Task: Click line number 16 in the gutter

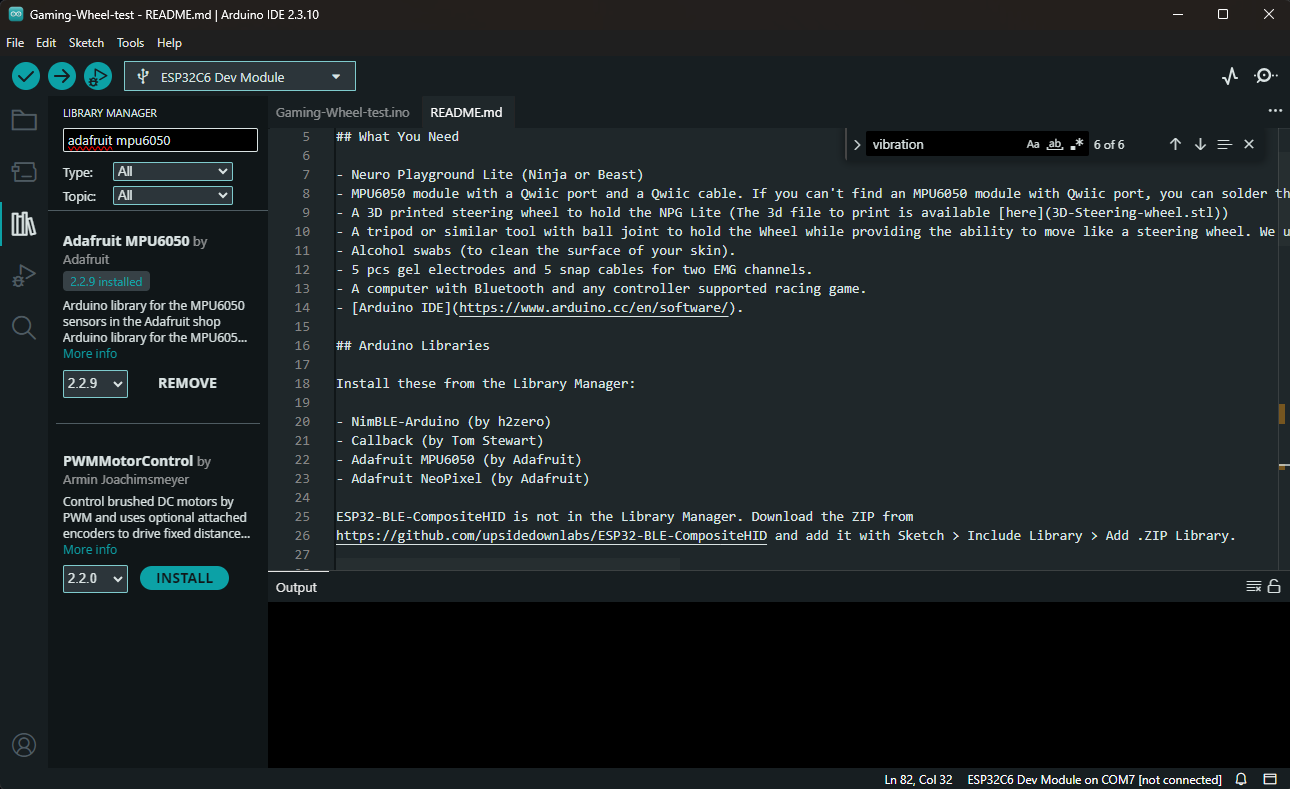Action: pyautogui.click(x=304, y=346)
